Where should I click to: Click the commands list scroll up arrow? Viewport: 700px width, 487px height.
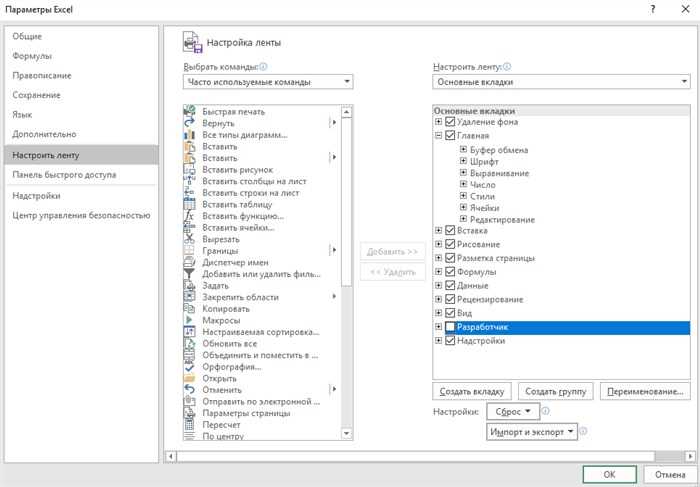coord(347,111)
